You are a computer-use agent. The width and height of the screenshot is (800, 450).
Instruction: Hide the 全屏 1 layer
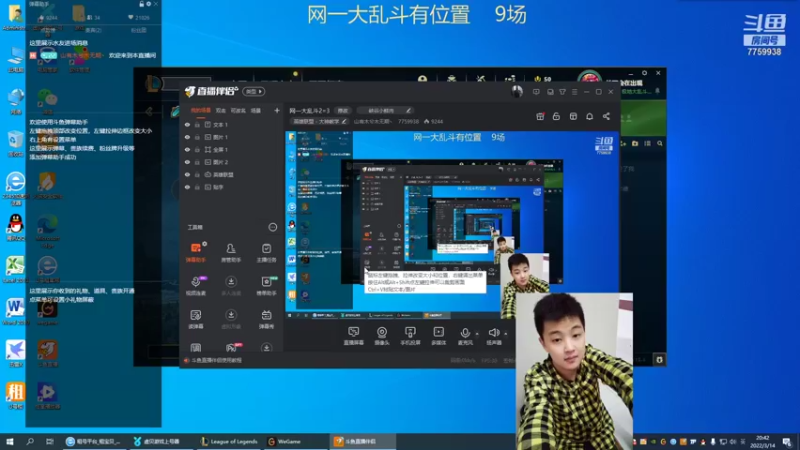[x=187, y=149]
